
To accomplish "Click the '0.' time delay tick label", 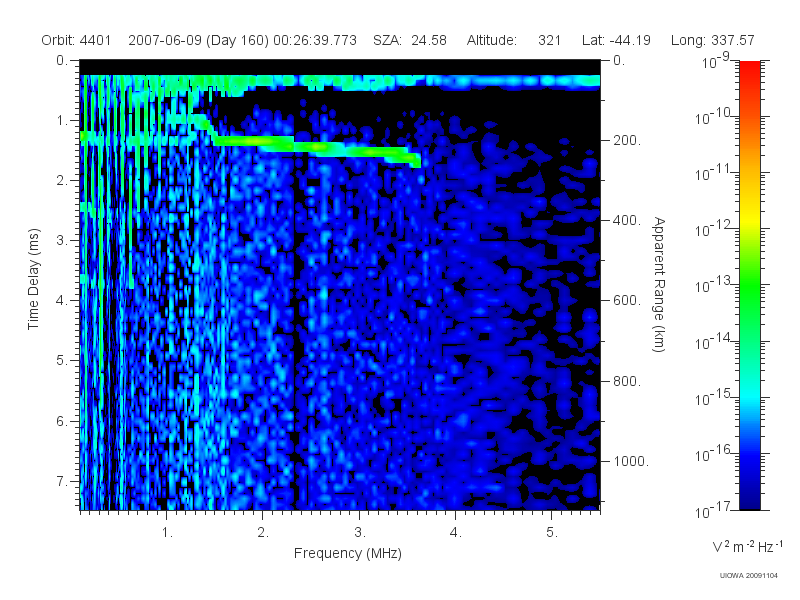I will tap(62, 61).
